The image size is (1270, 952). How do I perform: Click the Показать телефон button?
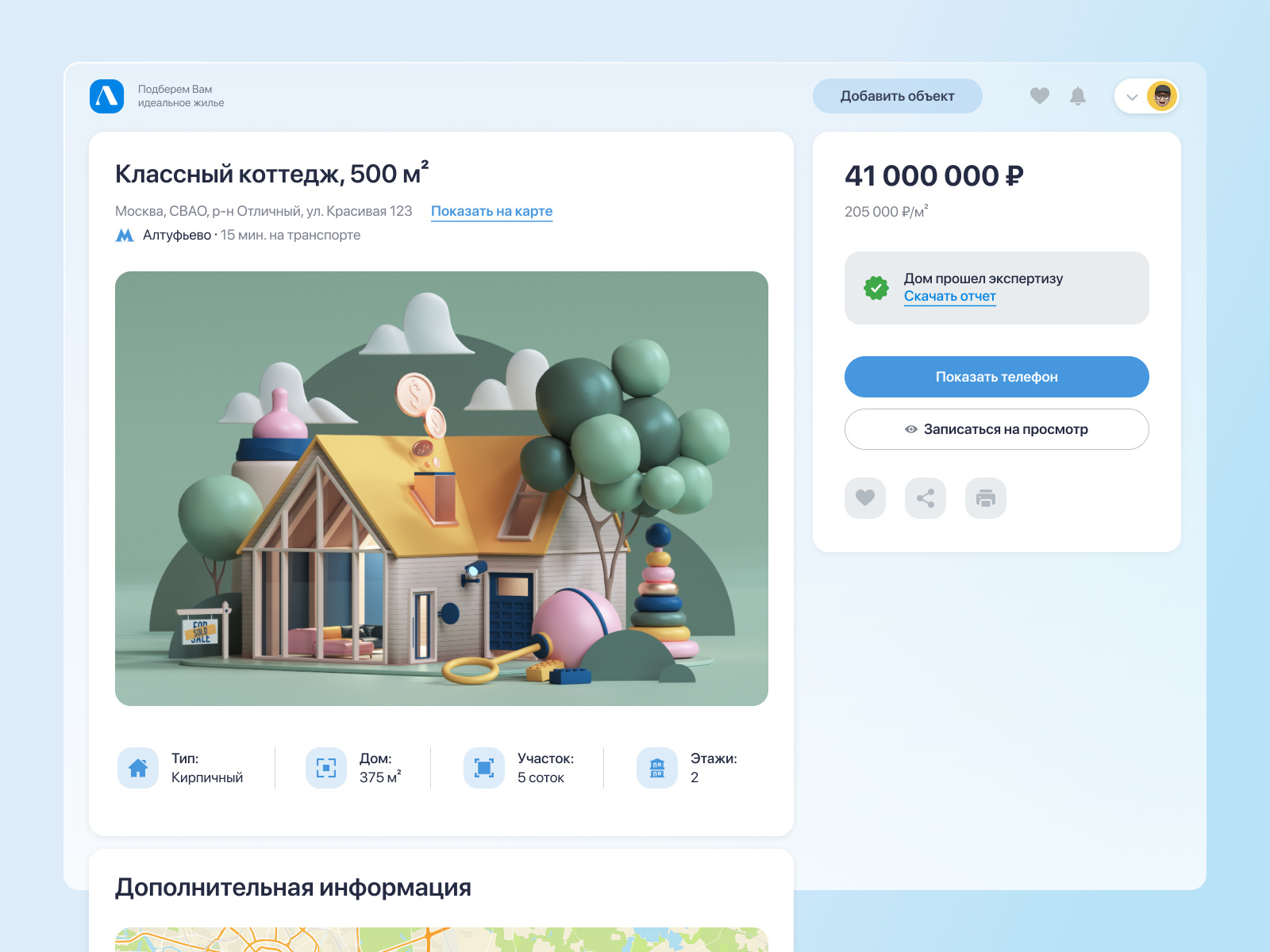point(997,377)
